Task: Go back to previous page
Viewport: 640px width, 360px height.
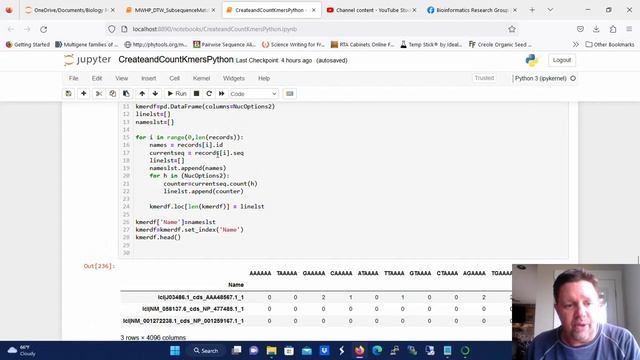Action: 11,29
